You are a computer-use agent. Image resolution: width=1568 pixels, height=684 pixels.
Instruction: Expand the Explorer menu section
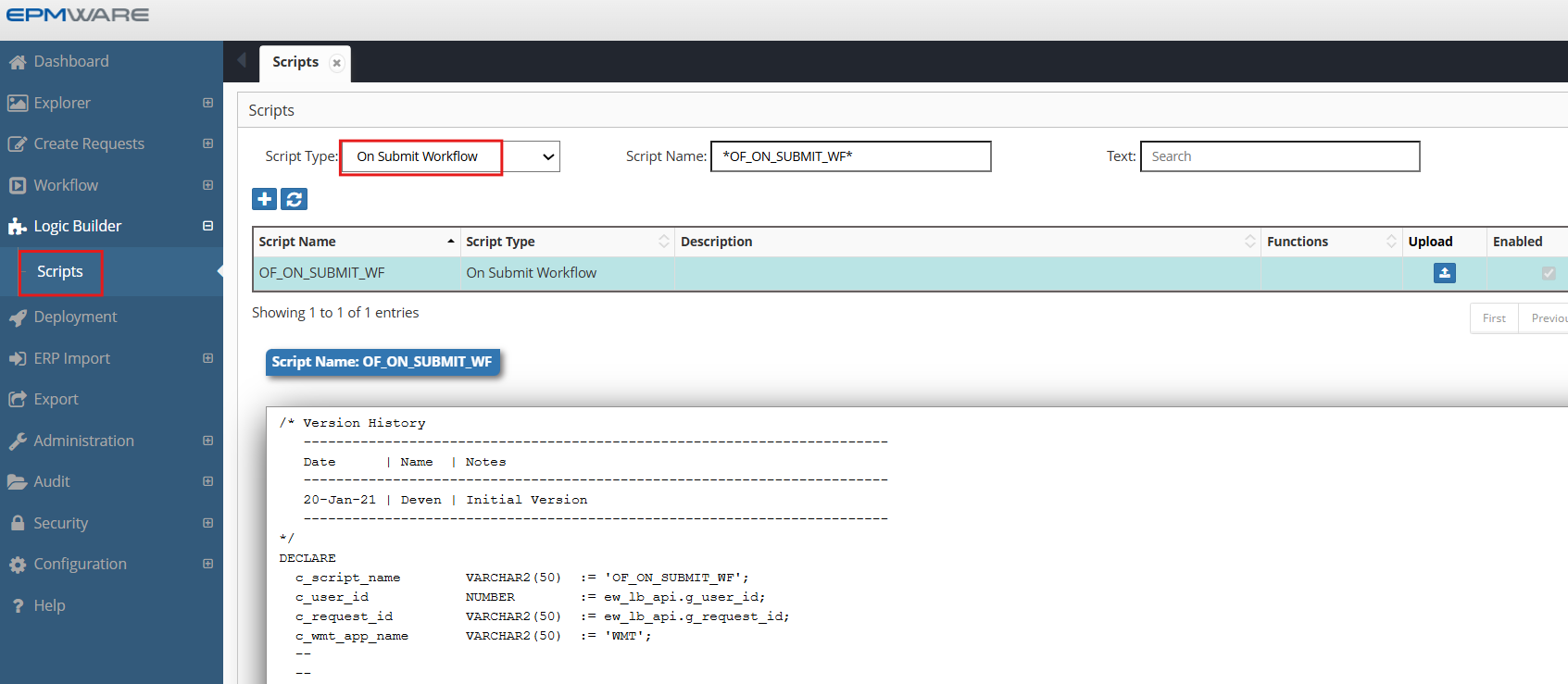coord(207,103)
